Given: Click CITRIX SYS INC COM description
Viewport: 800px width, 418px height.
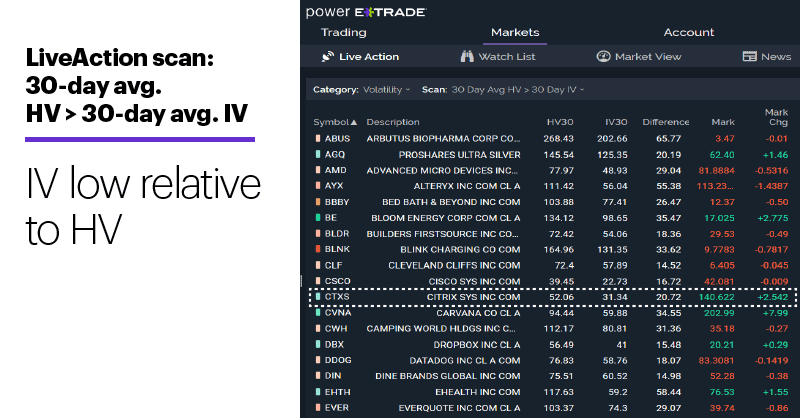Looking at the screenshot, I should pos(474,297).
